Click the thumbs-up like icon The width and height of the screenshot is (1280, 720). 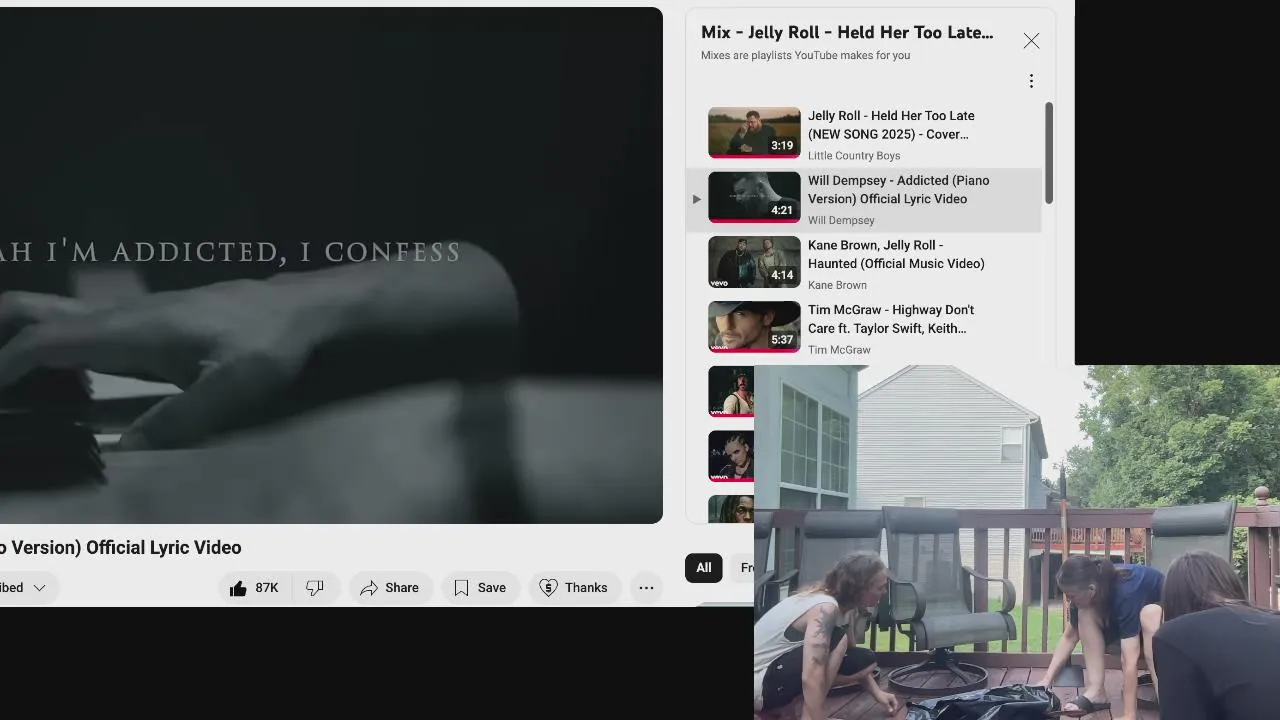pyautogui.click(x=238, y=588)
